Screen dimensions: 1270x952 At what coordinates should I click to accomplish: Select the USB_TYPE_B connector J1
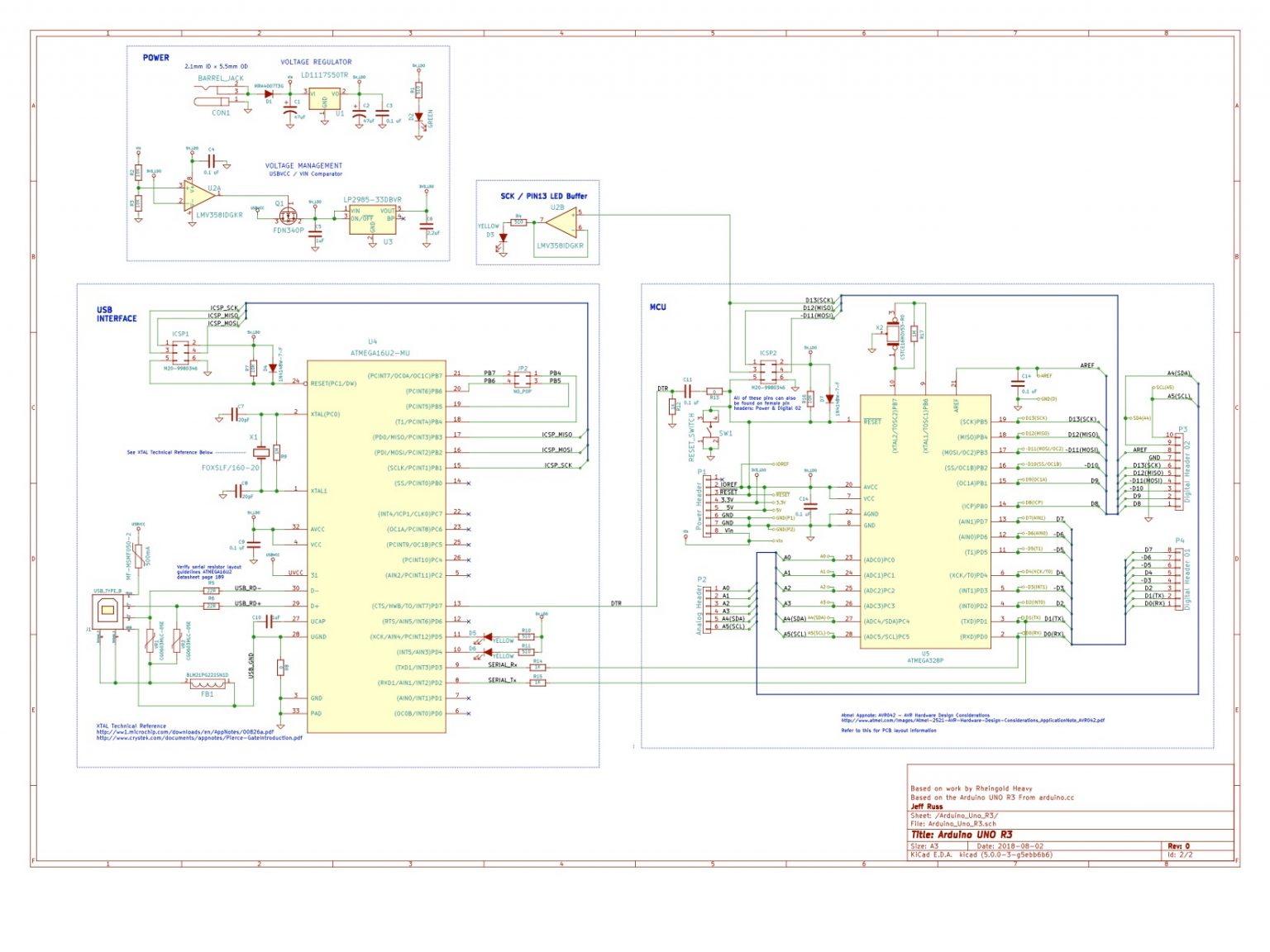click(x=107, y=610)
